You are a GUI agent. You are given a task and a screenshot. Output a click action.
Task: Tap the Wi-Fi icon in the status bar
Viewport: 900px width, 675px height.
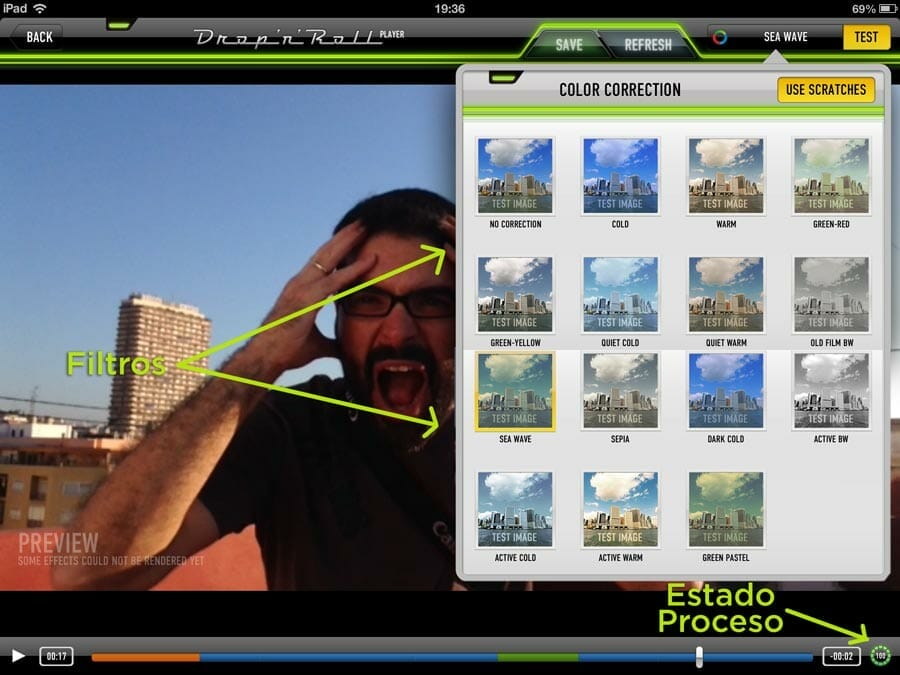click(x=37, y=6)
